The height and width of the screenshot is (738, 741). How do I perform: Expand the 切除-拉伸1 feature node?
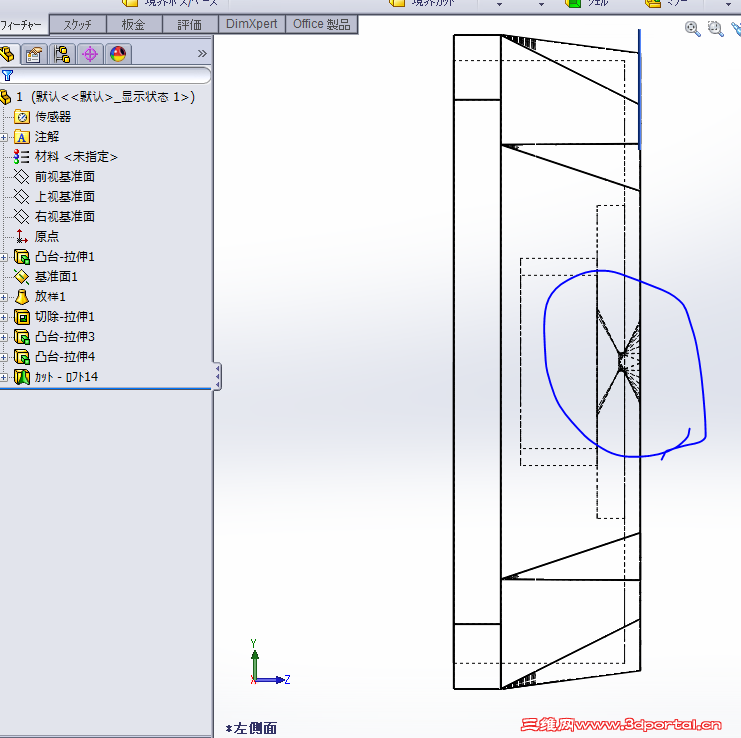4,318
